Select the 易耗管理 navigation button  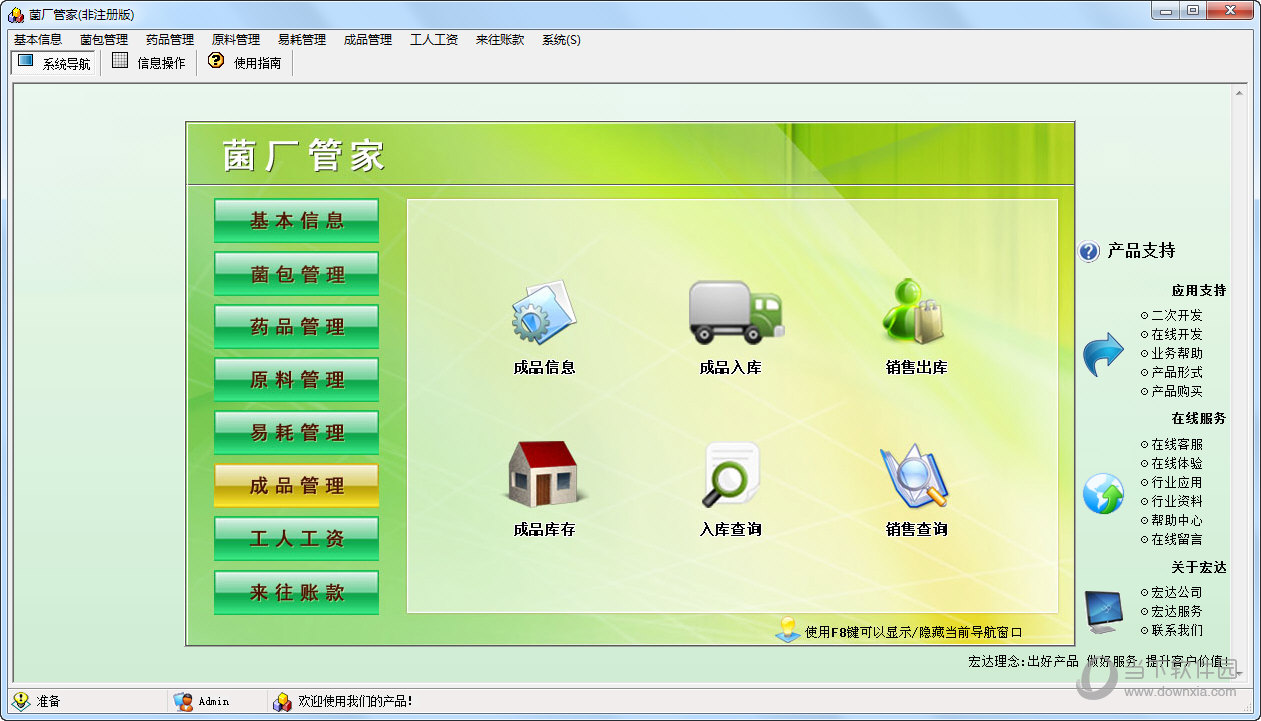click(x=297, y=433)
